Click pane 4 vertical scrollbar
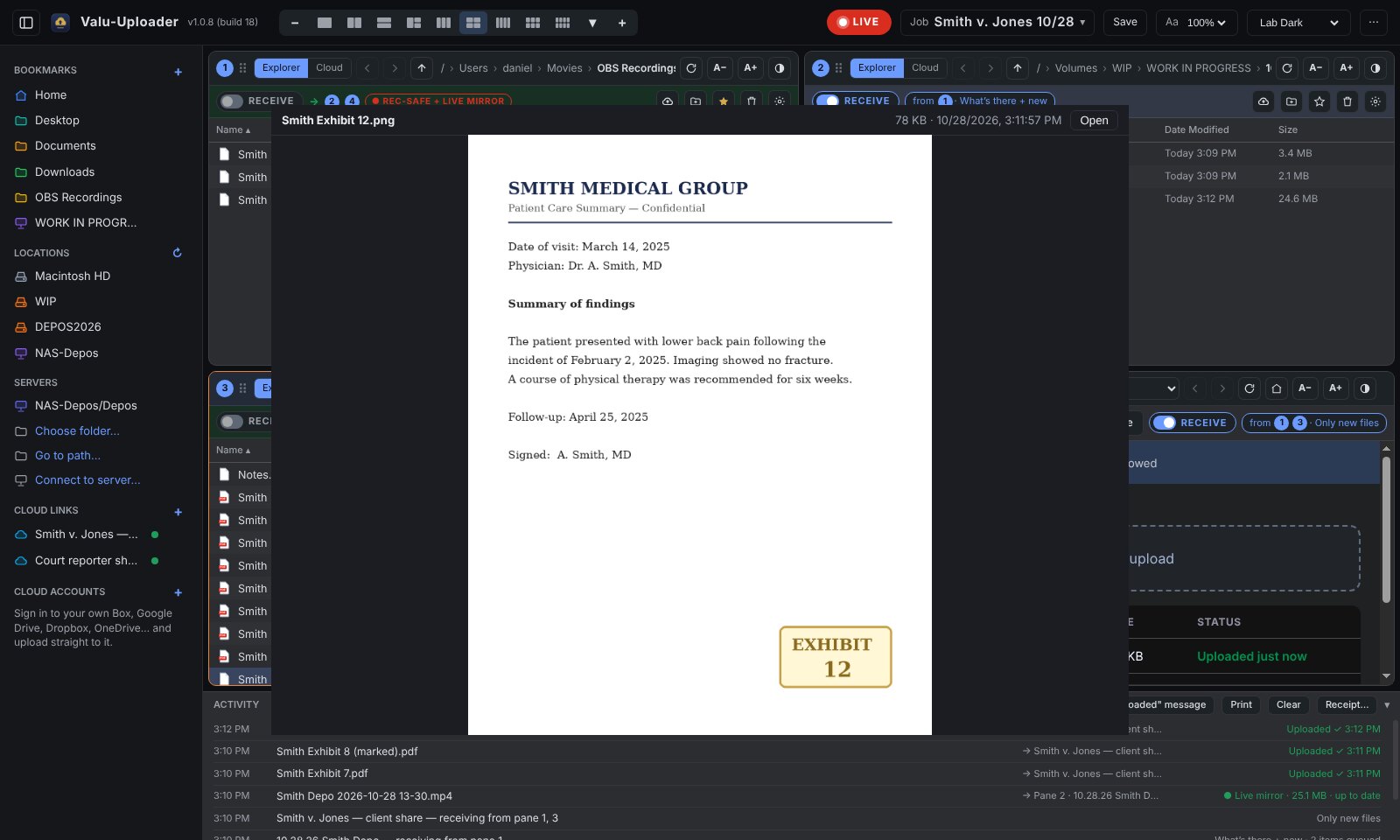Viewport: 1400px width, 840px height. coord(1386,529)
